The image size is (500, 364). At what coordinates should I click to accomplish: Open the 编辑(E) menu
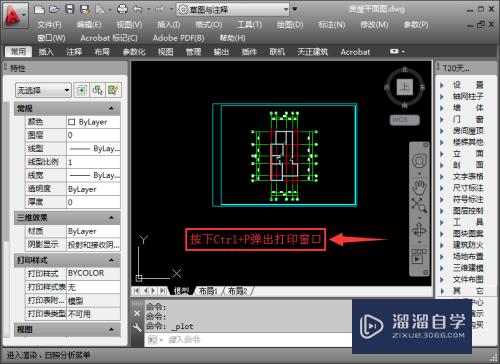(89, 25)
